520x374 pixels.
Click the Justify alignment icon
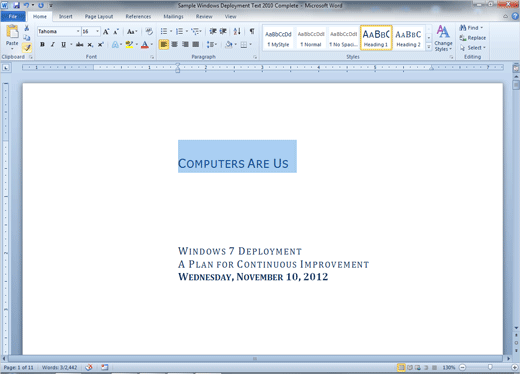196,44
